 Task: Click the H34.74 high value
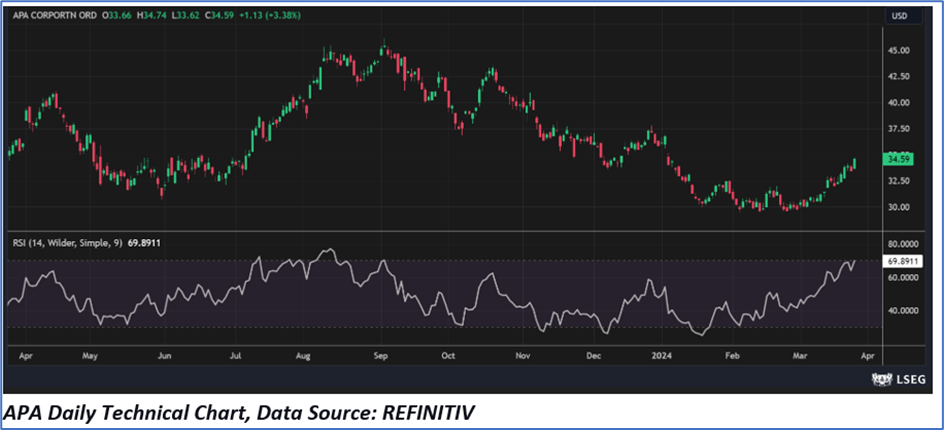tap(150, 14)
